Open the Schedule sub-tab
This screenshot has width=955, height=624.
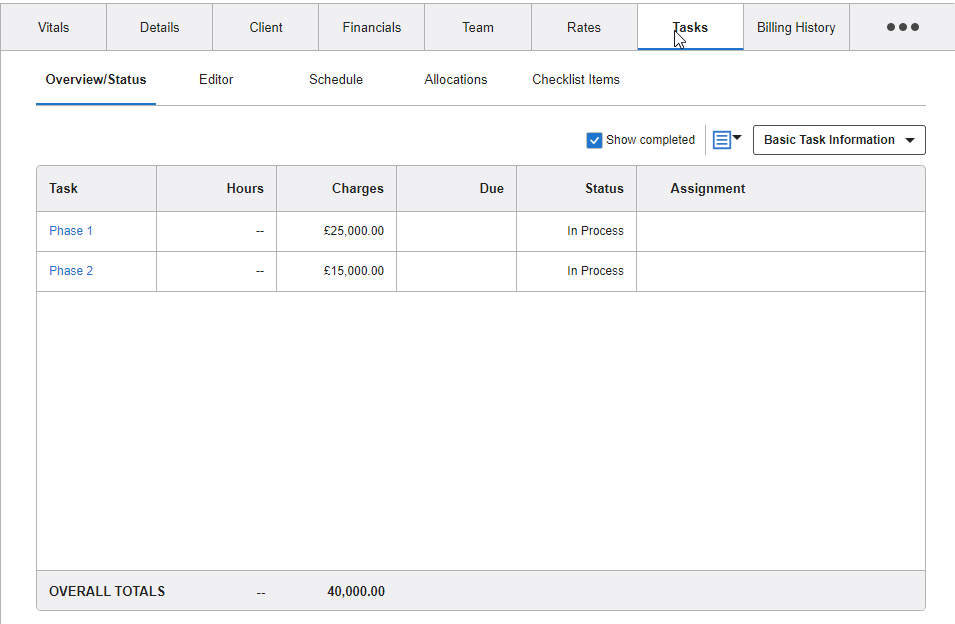[336, 80]
